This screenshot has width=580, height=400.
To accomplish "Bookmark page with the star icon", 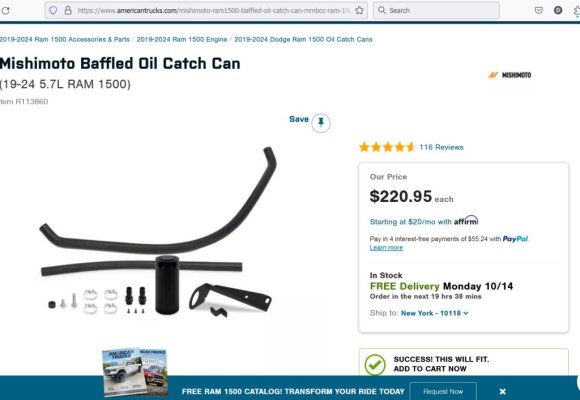I will pyautogui.click(x=359, y=10).
